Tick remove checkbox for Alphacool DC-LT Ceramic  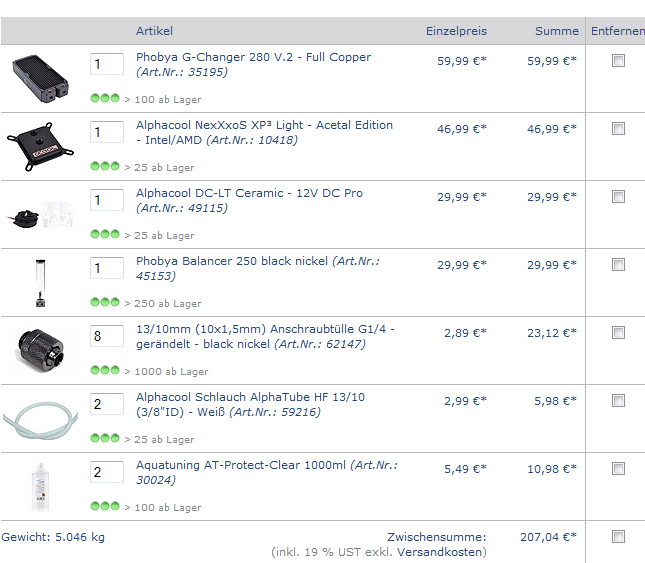(x=618, y=197)
